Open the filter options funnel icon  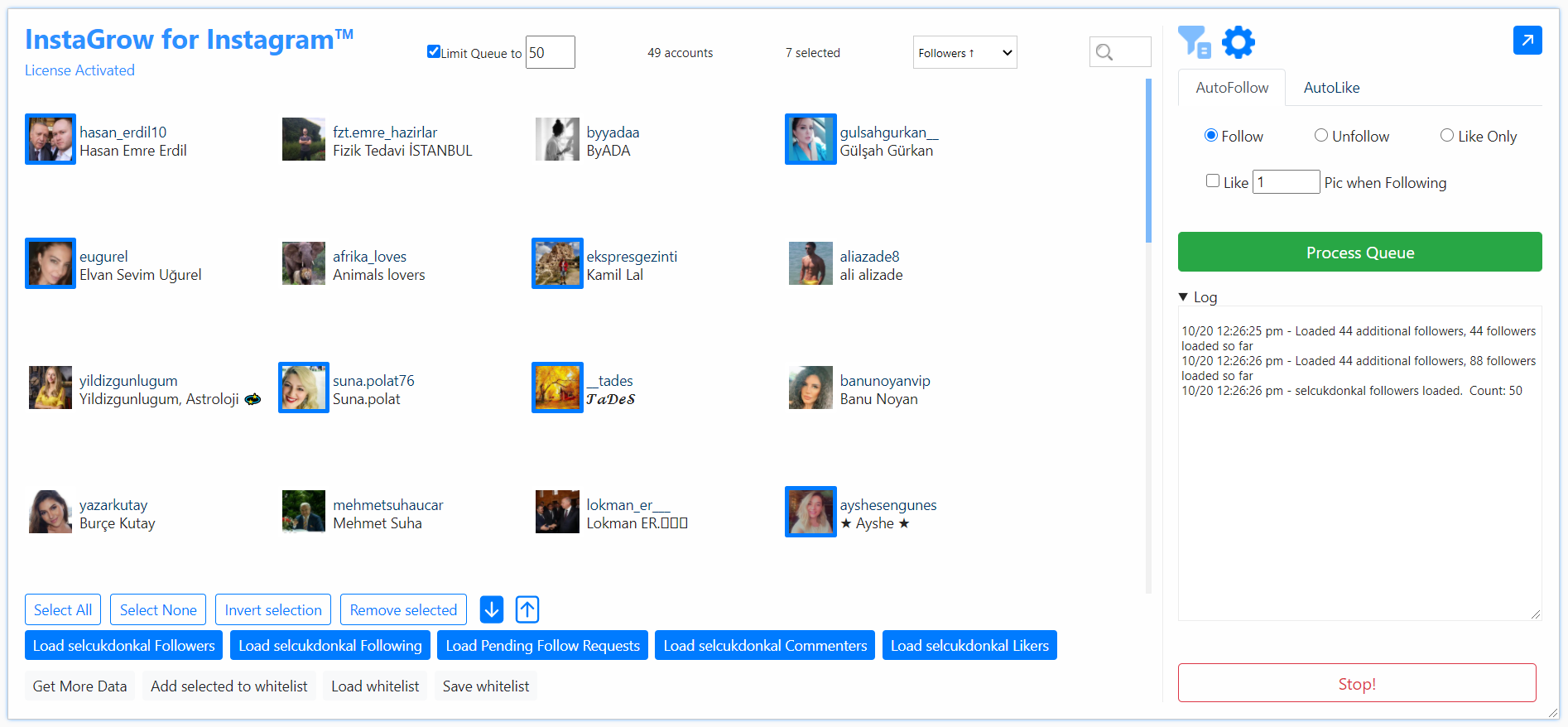(1194, 41)
